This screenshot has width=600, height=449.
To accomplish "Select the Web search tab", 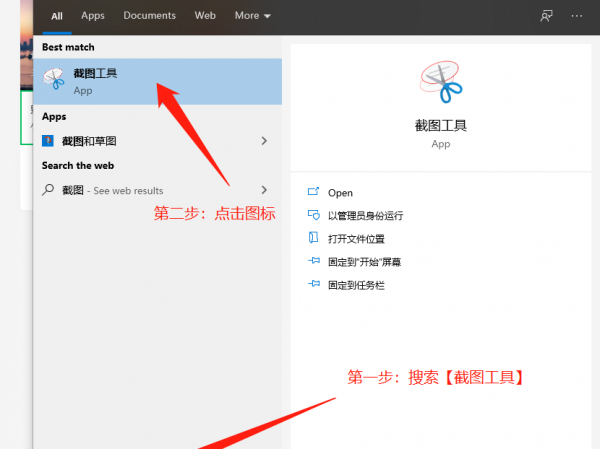I will pyautogui.click(x=205, y=16).
